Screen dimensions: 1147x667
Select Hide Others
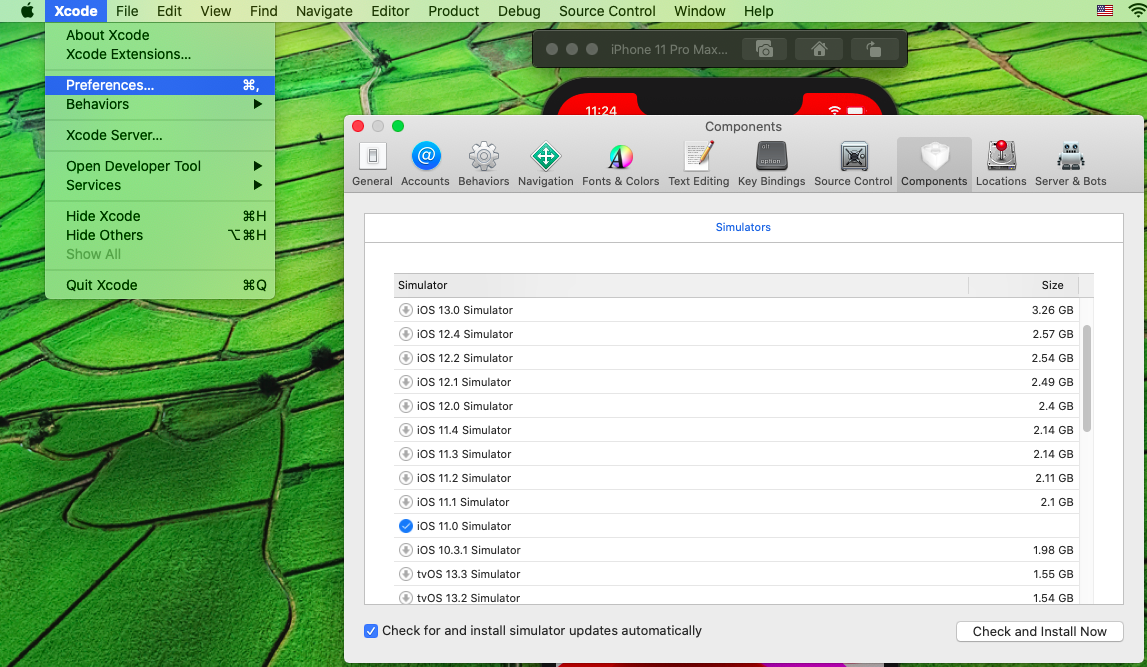point(159,235)
